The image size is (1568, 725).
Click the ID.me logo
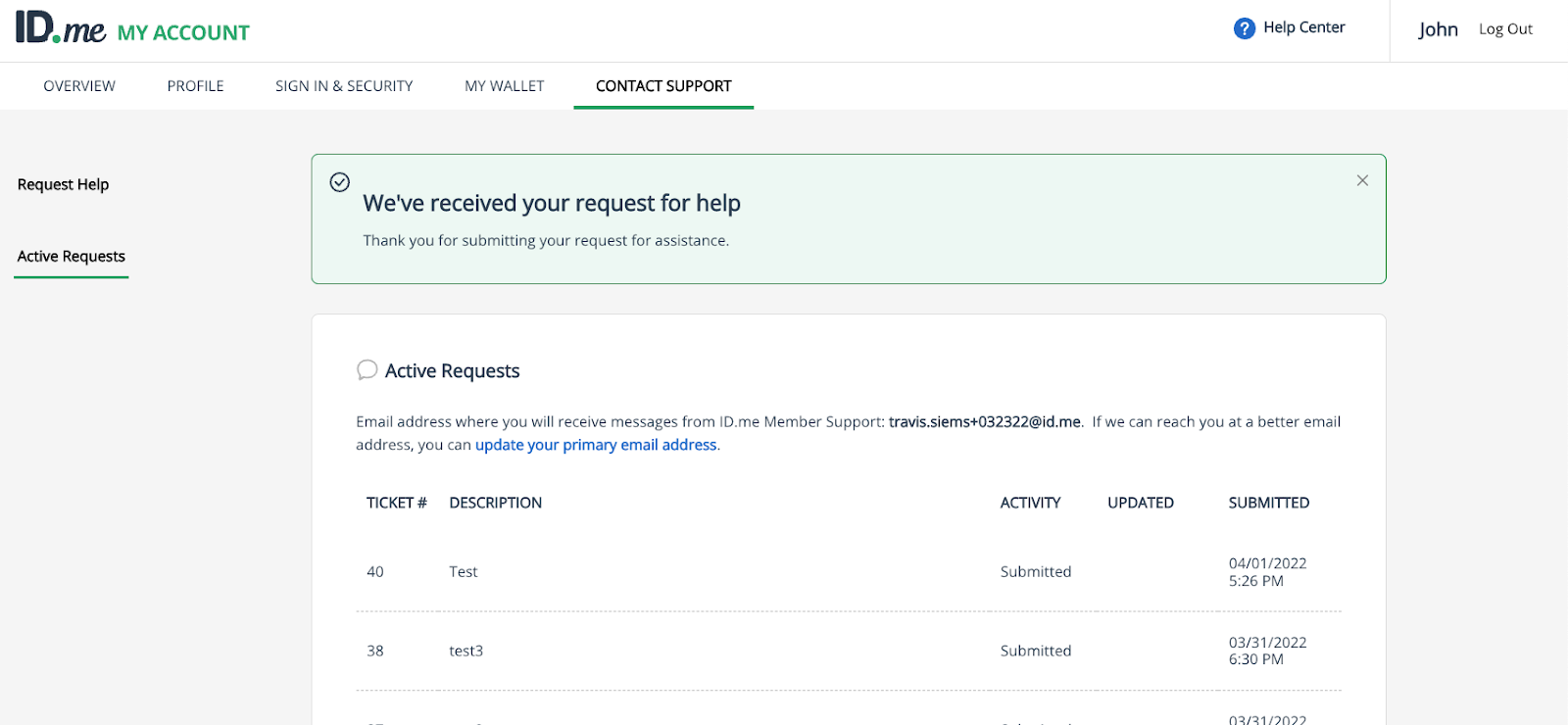tap(61, 28)
